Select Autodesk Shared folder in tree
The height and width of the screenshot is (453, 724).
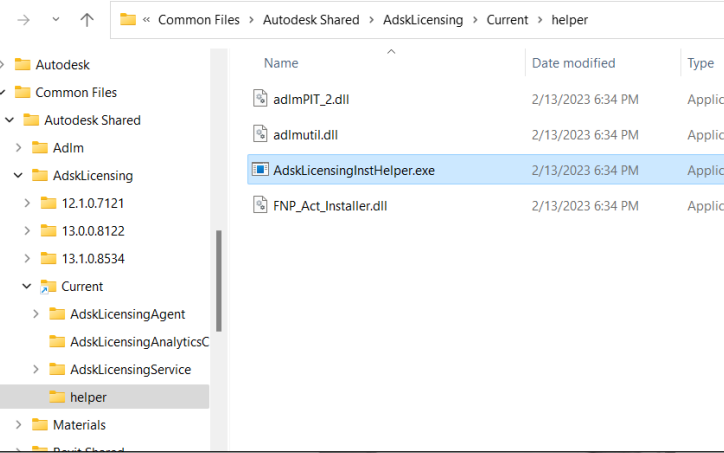pyautogui.click(x=92, y=120)
